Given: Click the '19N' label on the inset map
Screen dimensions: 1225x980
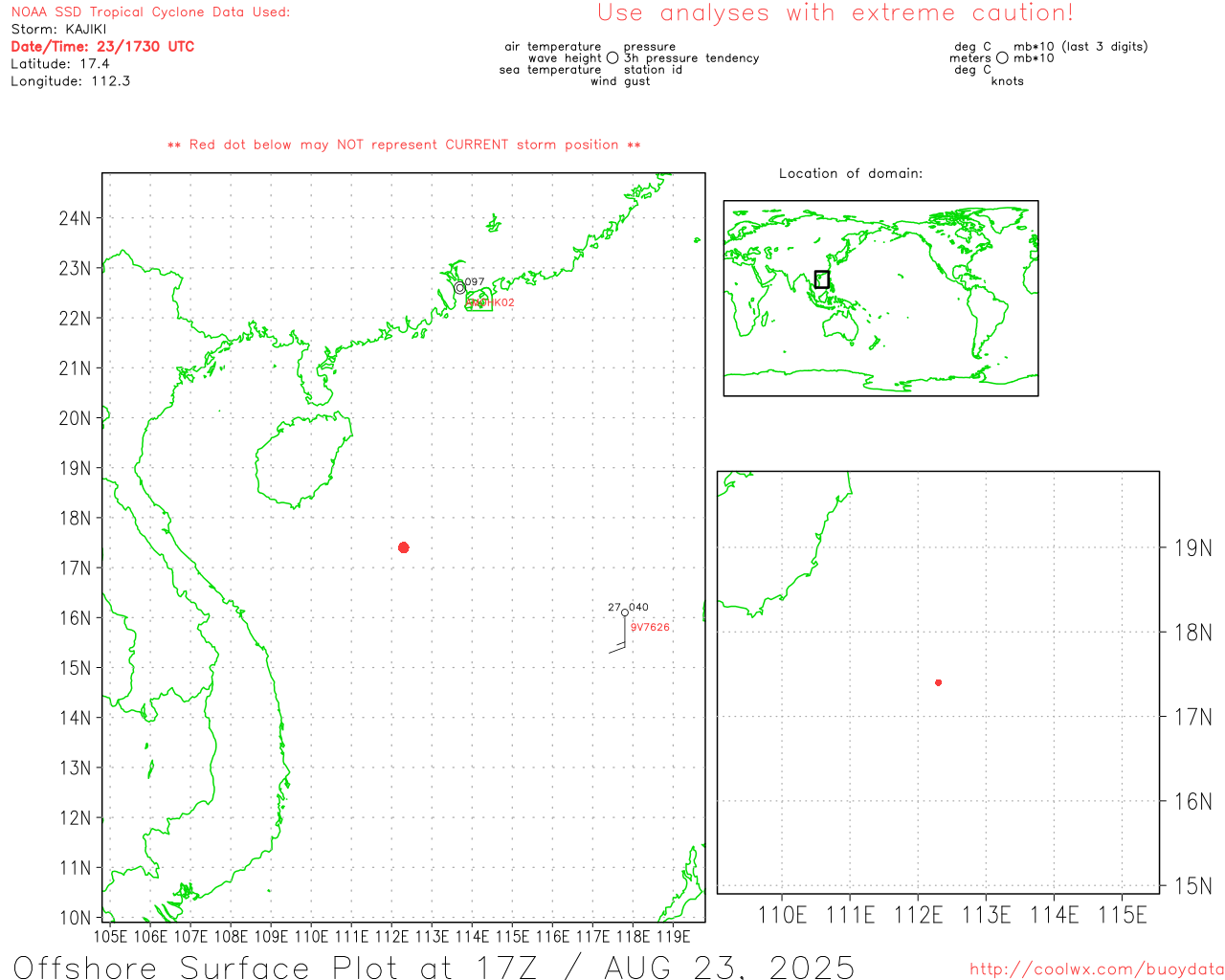Looking at the screenshot, I should tap(1193, 548).
